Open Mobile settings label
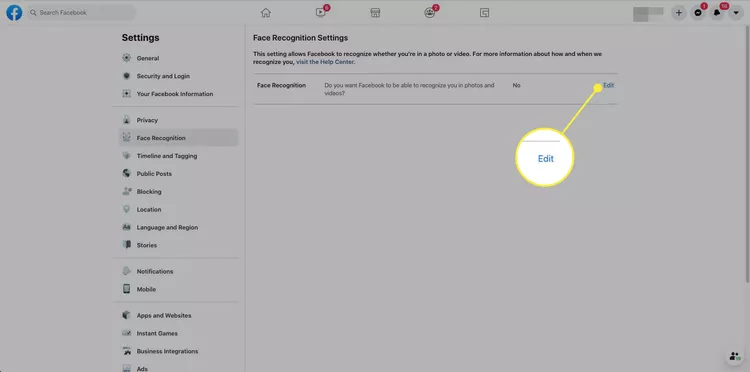Image resolution: width=750 pixels, height=372 pixels. pyautogui.click(x=146, y=289)
